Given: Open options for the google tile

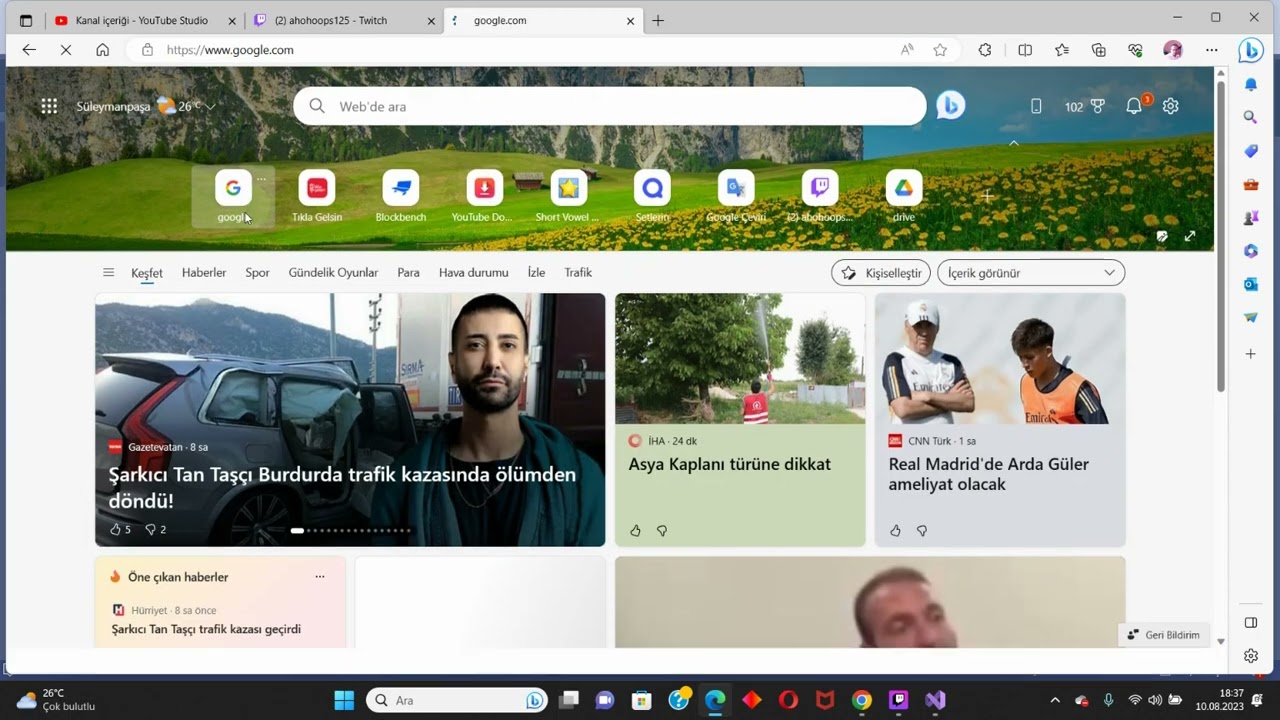Looking at the screenshot, I should pyautogui.click(x=261, y=179).
